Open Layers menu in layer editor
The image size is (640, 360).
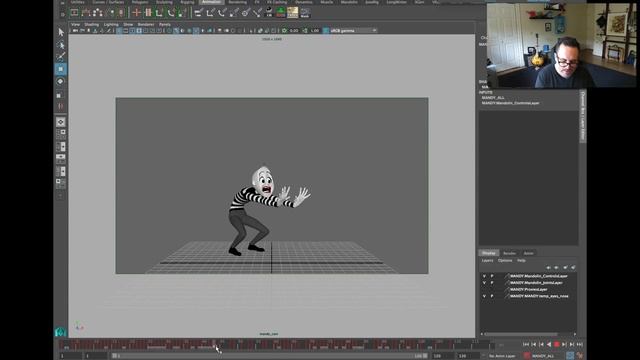487,260
